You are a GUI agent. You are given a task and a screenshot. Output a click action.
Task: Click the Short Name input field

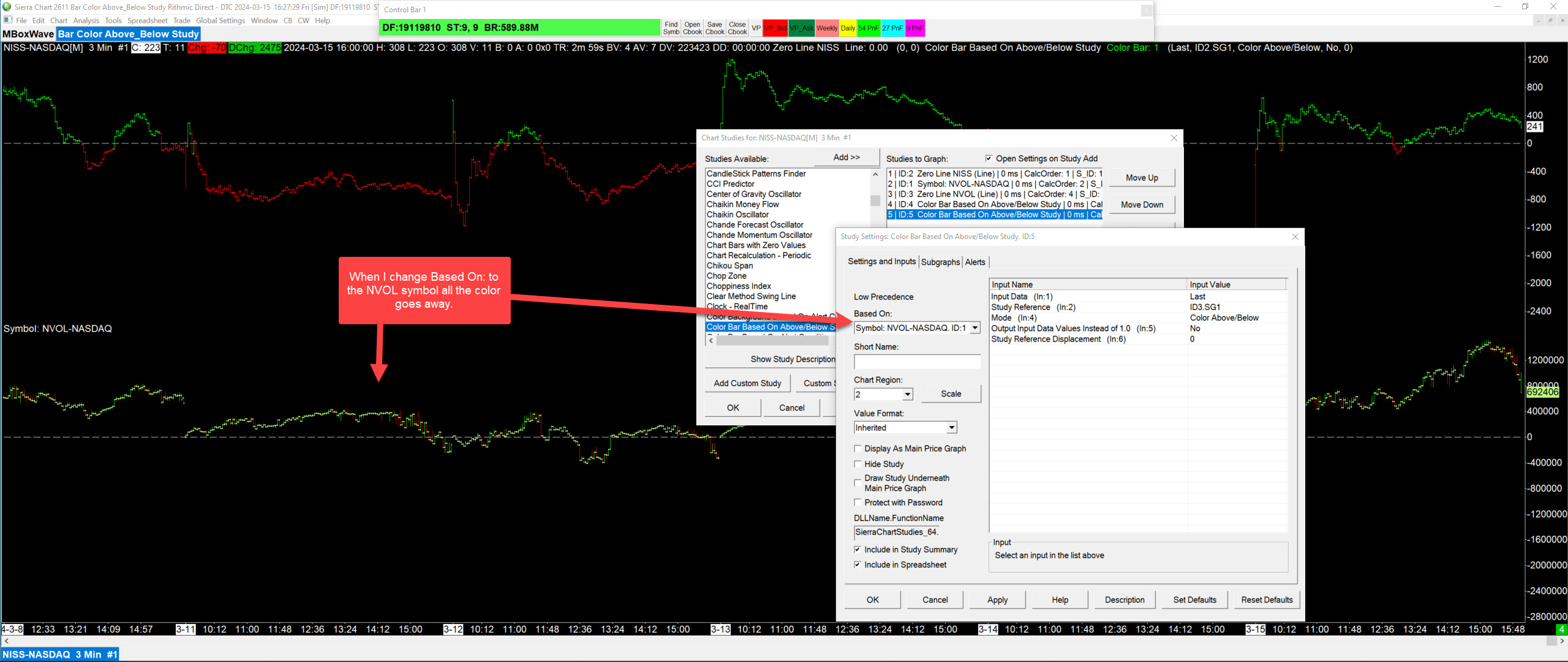[x=916, y=362]
